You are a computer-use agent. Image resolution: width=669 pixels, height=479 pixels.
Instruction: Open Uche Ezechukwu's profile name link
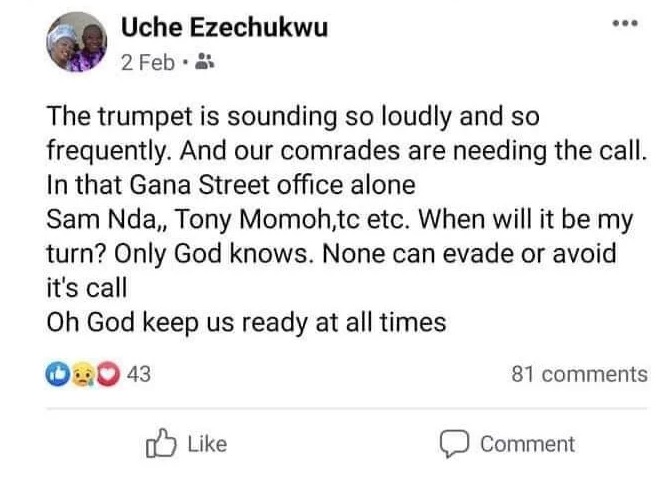click(219, 29)
